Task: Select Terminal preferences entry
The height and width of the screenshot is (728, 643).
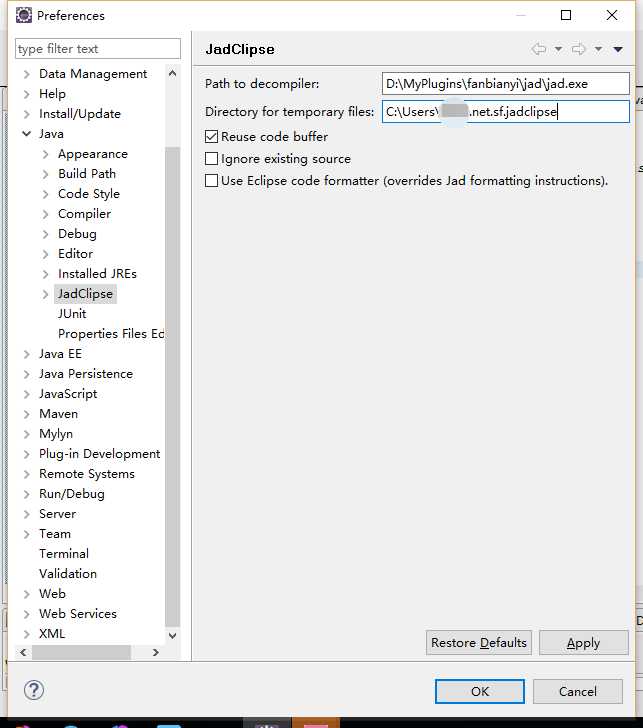Action: click(x=64, y=553)
